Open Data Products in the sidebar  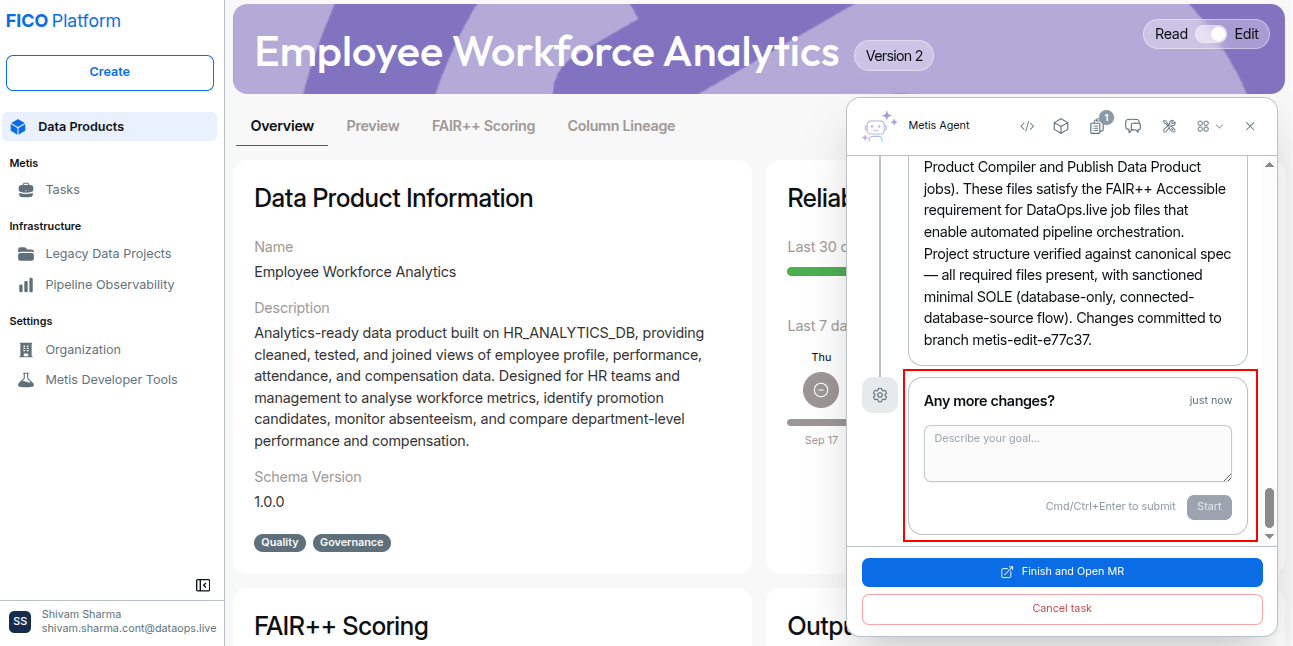point(109,127)
